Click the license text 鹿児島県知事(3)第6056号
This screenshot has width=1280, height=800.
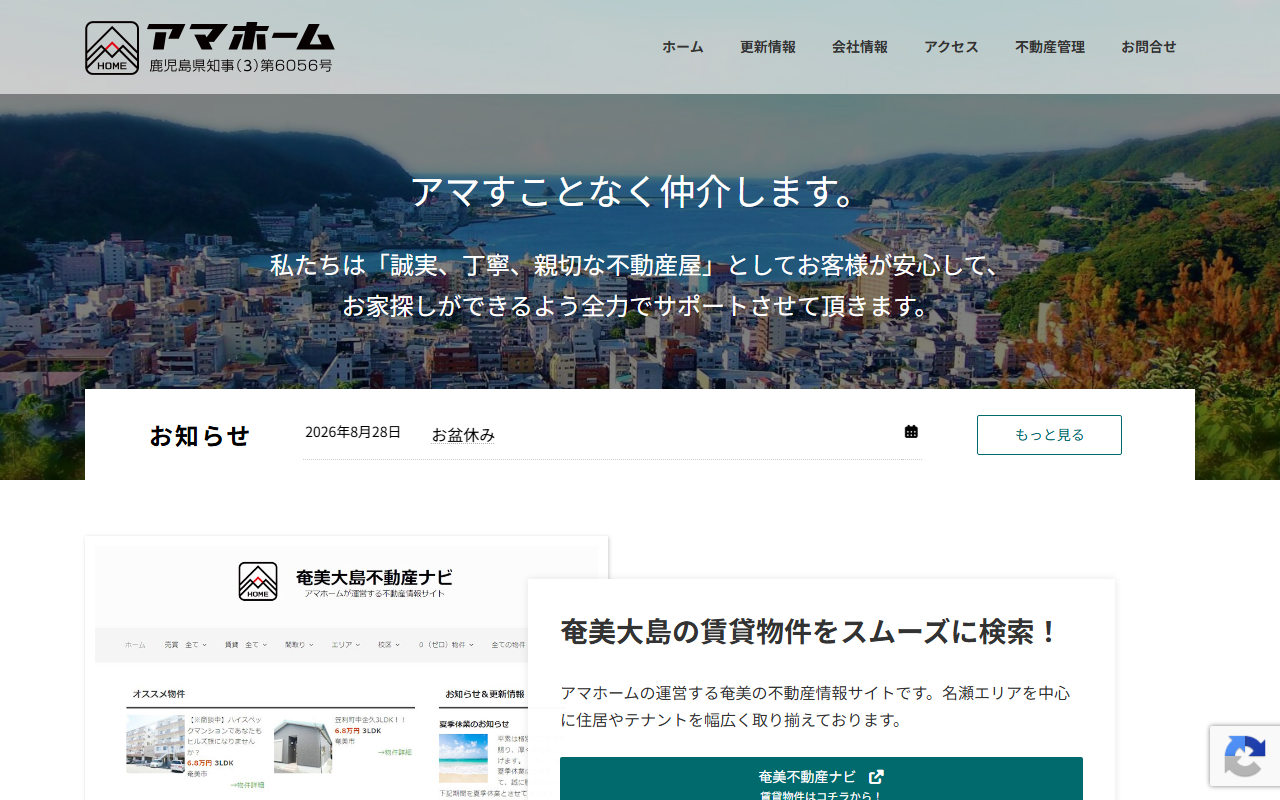click(x=241, y=66)
